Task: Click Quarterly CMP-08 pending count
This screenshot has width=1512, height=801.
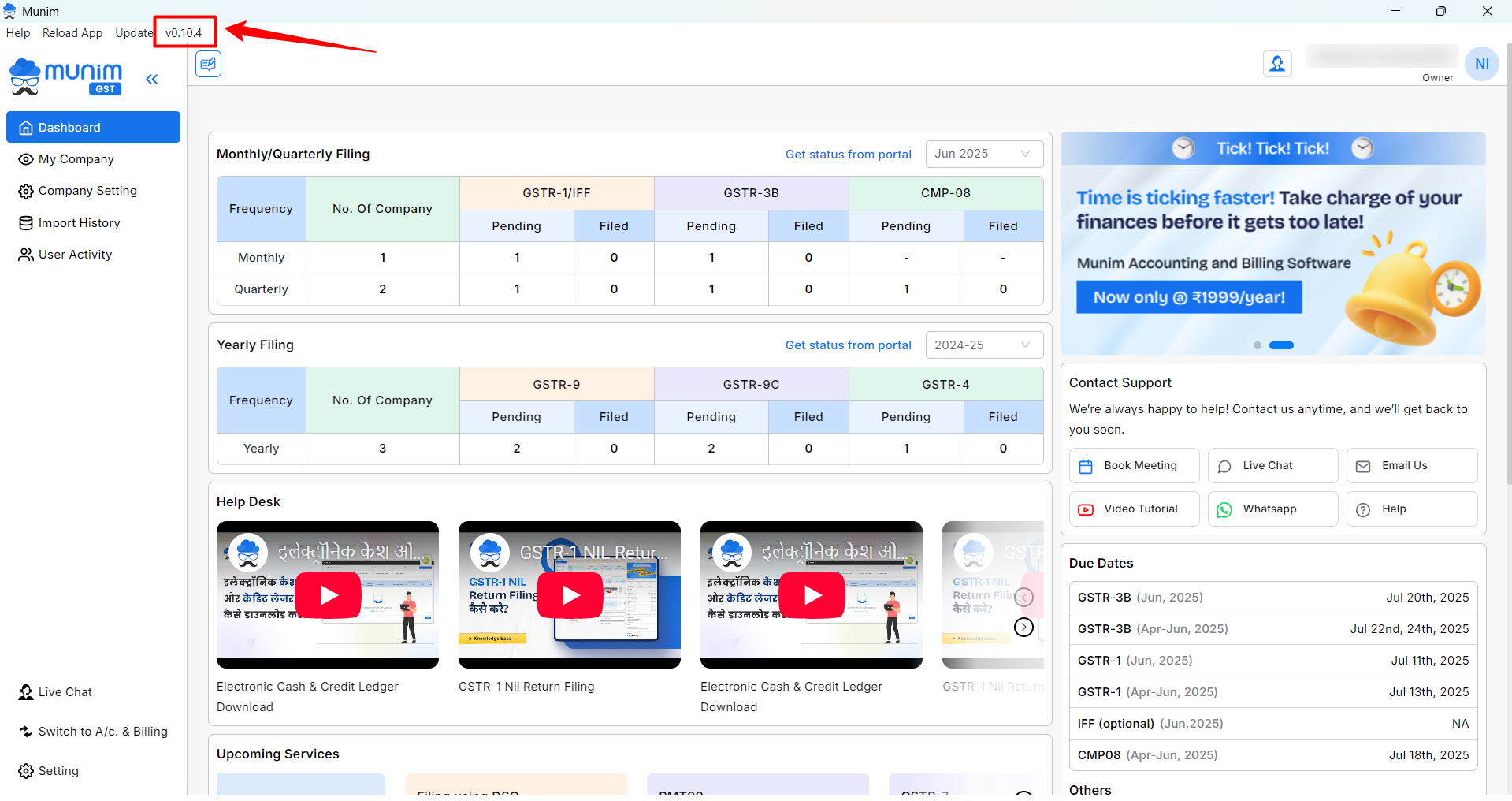Action: point(906,289)
